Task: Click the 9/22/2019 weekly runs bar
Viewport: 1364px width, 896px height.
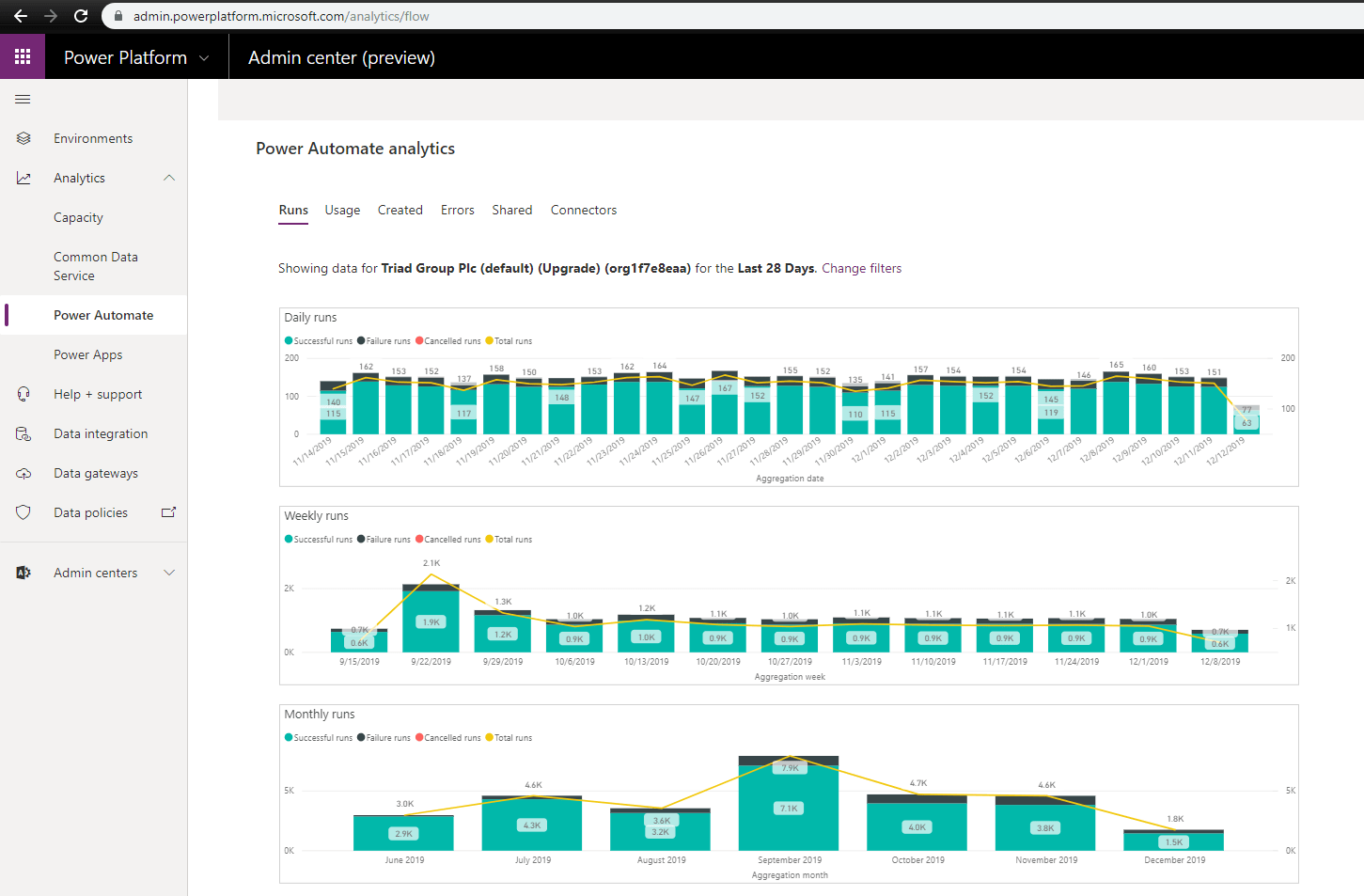Action: 431,619
